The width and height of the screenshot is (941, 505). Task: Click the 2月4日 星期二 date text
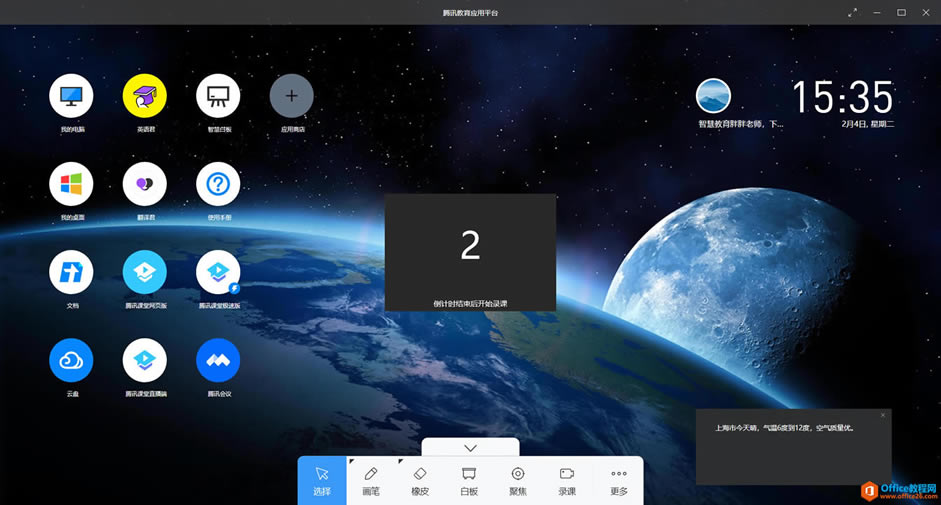tap(868, 124)
